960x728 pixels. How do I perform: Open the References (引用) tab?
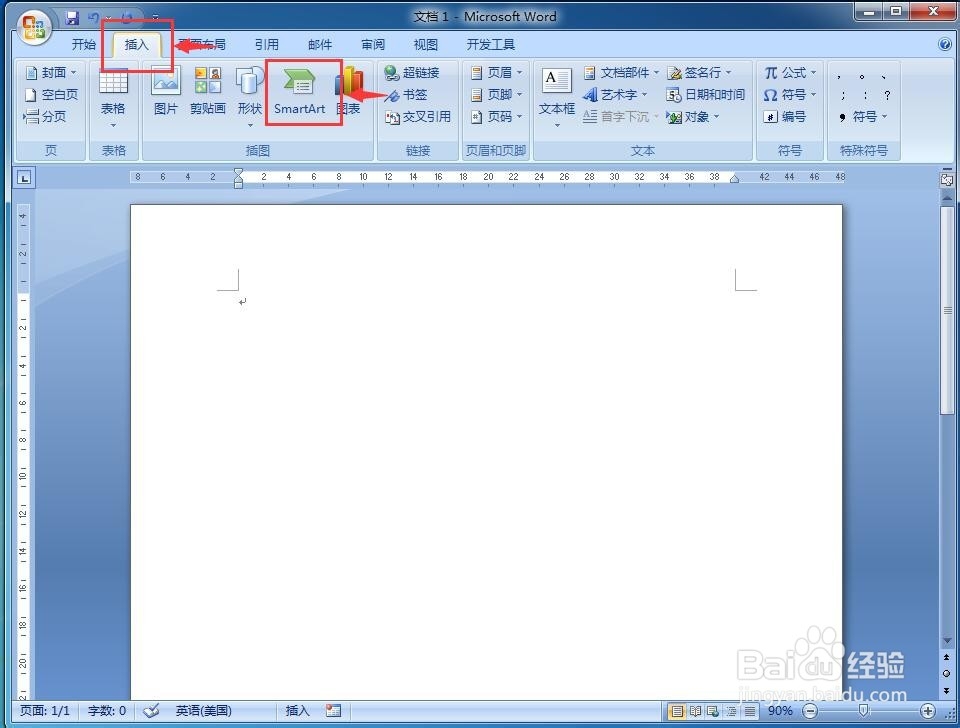click(266, 44)
